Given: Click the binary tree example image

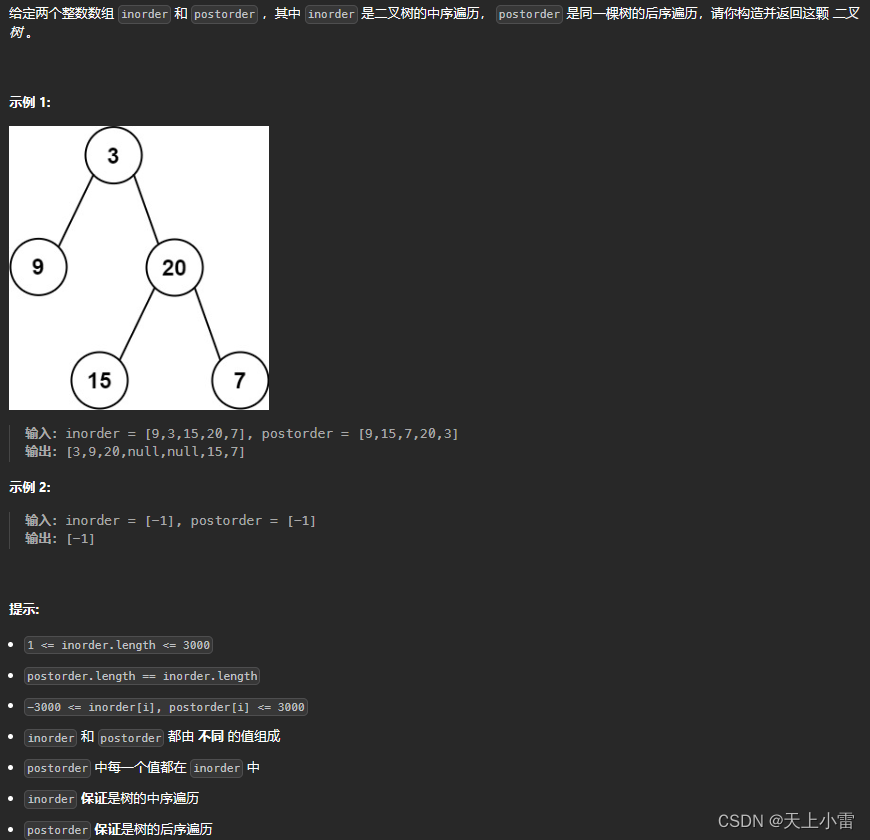Looking at the screenshot, I should tap(139, 268).
